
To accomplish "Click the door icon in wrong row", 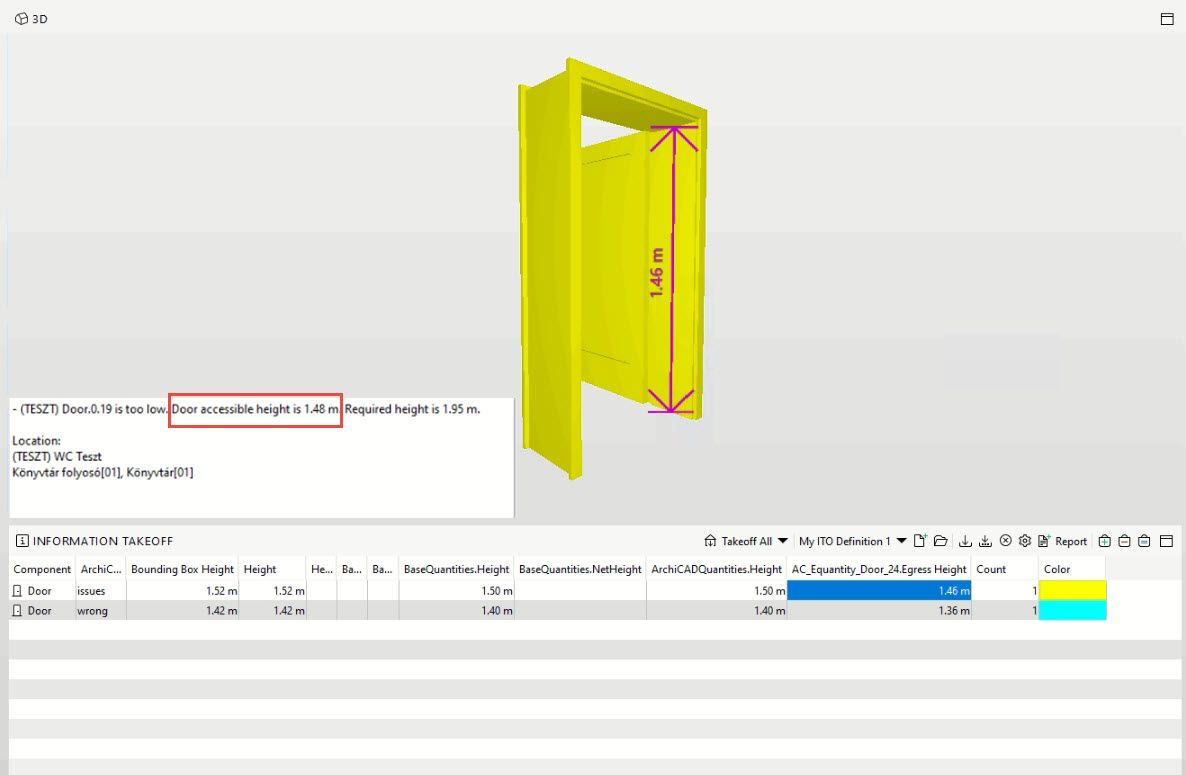I will pyautogui.click(x=17, y=610).
